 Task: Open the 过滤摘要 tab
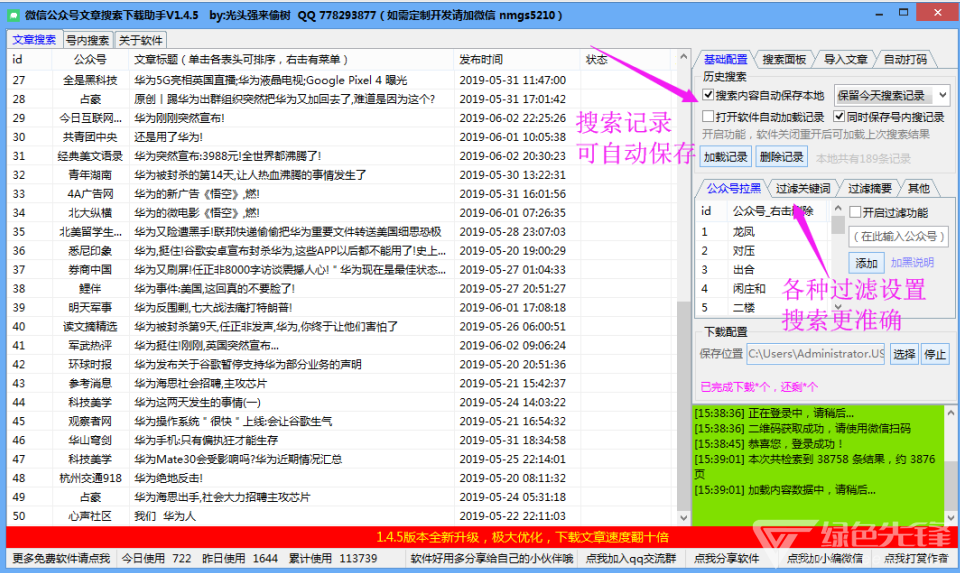click(x=869, y=189)
